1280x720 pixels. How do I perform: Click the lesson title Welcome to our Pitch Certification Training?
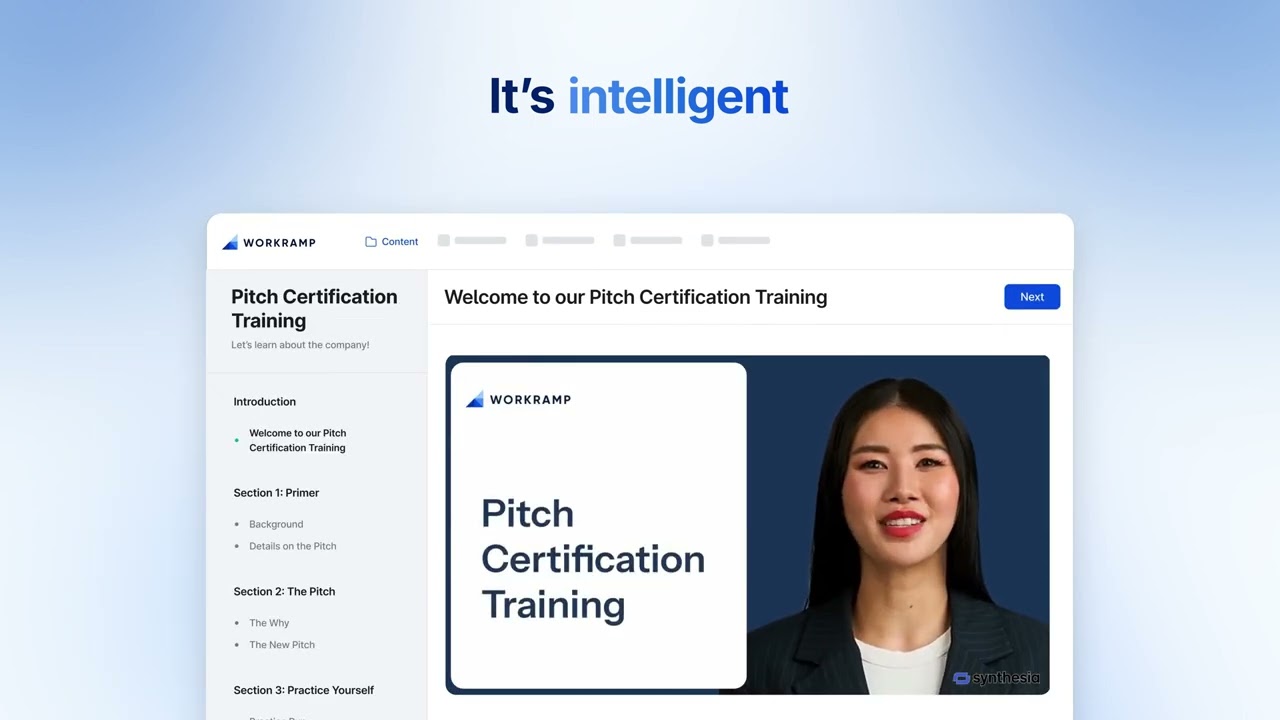(x=636, y=297)
